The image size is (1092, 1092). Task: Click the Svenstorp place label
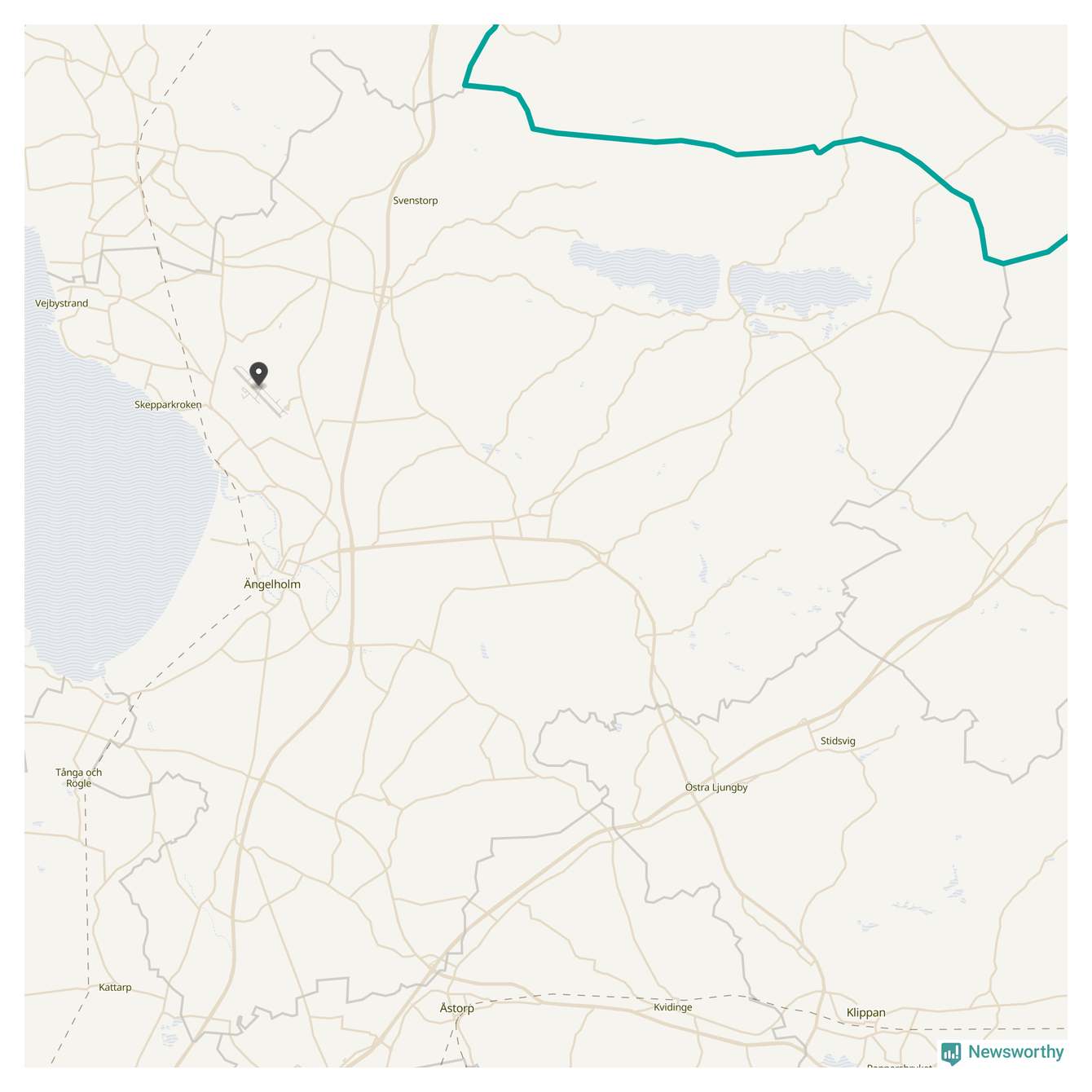pos(416,200)
